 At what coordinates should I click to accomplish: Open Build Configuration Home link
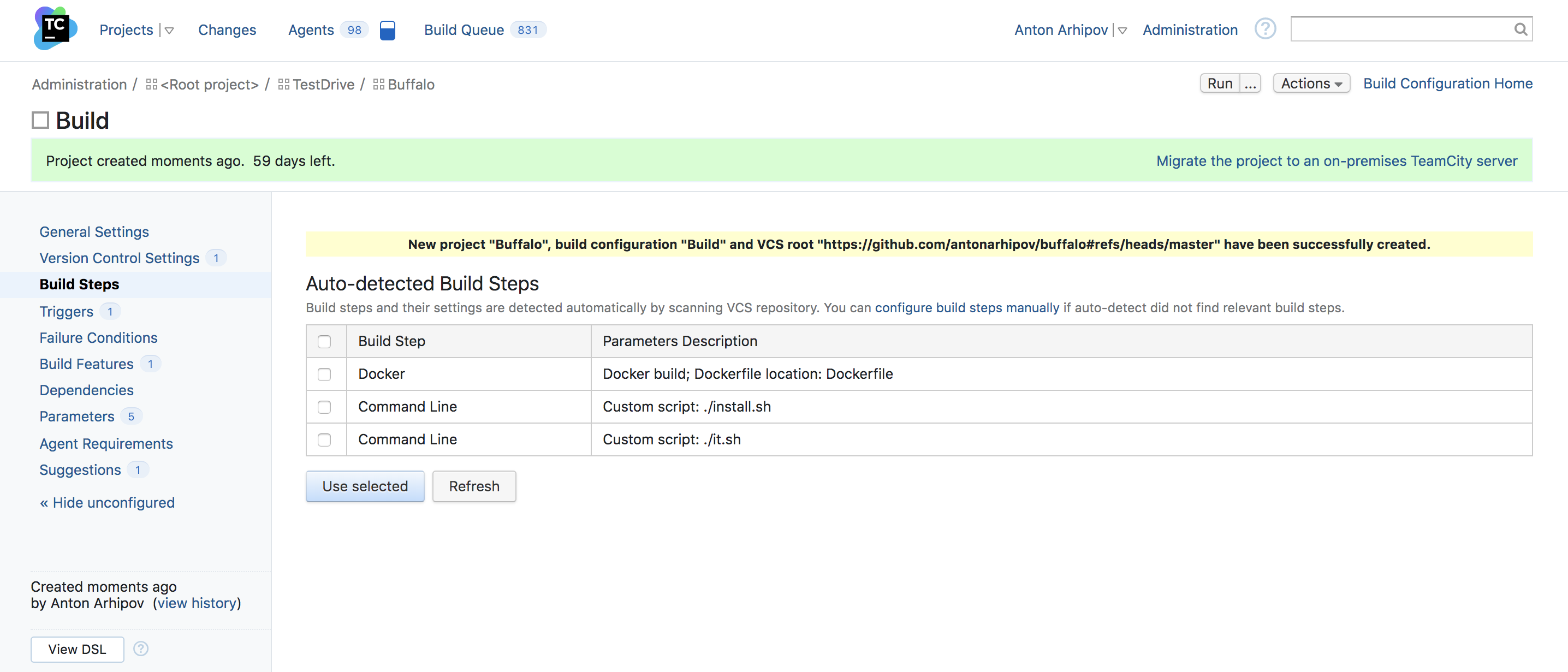(1447, 84)
